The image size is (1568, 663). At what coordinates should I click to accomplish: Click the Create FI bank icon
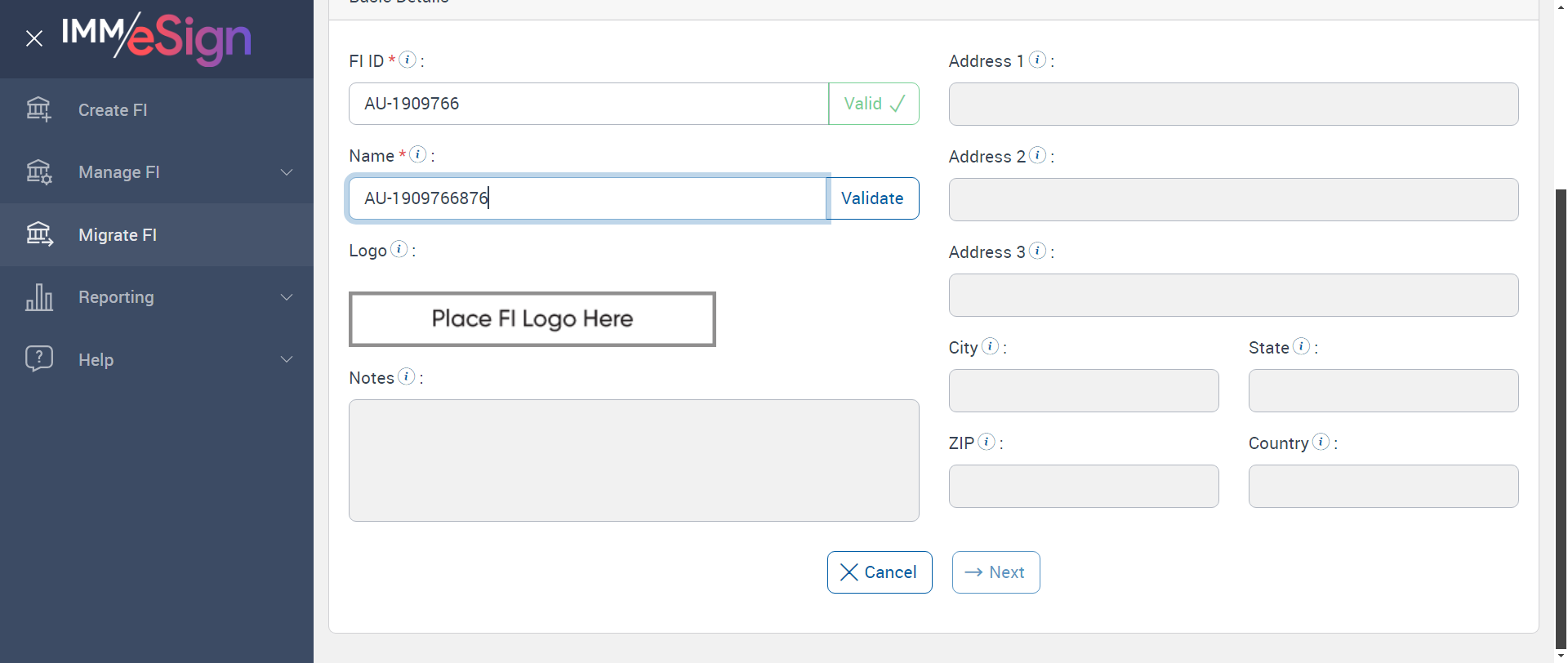[x=38, y=109]
